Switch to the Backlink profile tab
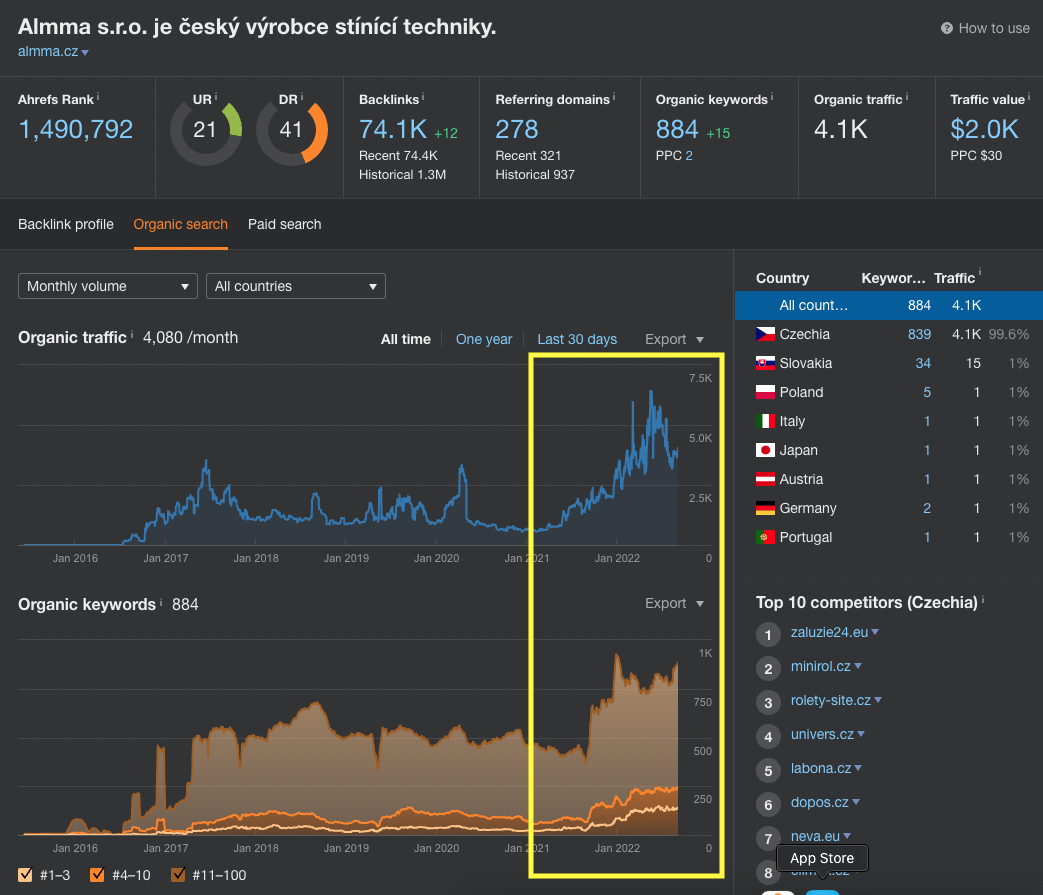The width and height of the screenshot is (1043, 895). click(x=66, y=224)
